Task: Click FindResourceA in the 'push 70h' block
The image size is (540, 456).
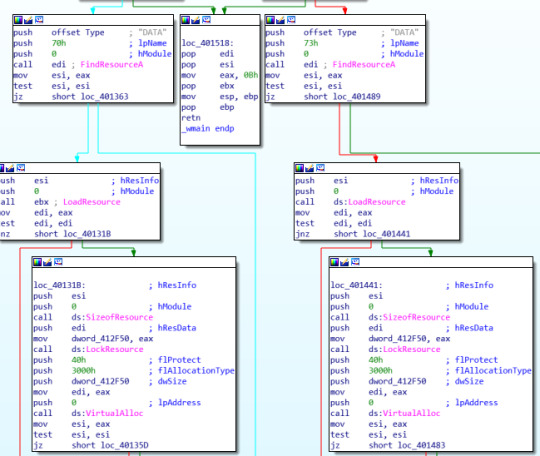Action: [x=112, y=64]
